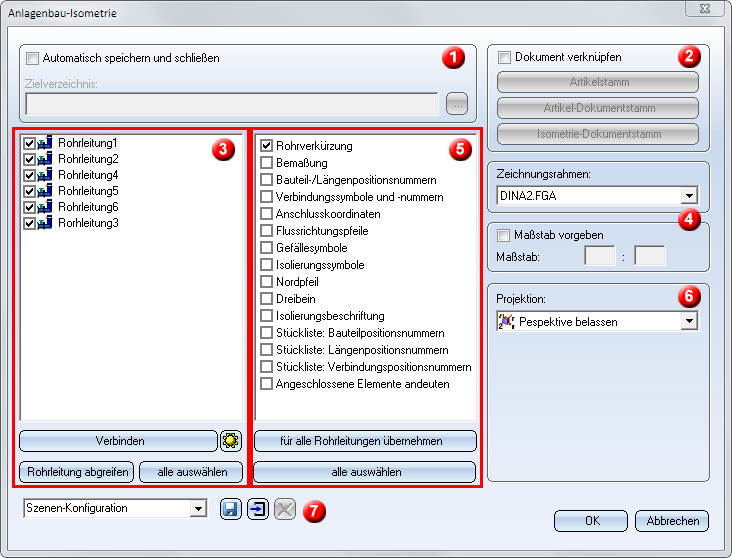Screen dimensions: 732x558
Task: Uncheck the Rohrverkürzung option
Action: 267,146
